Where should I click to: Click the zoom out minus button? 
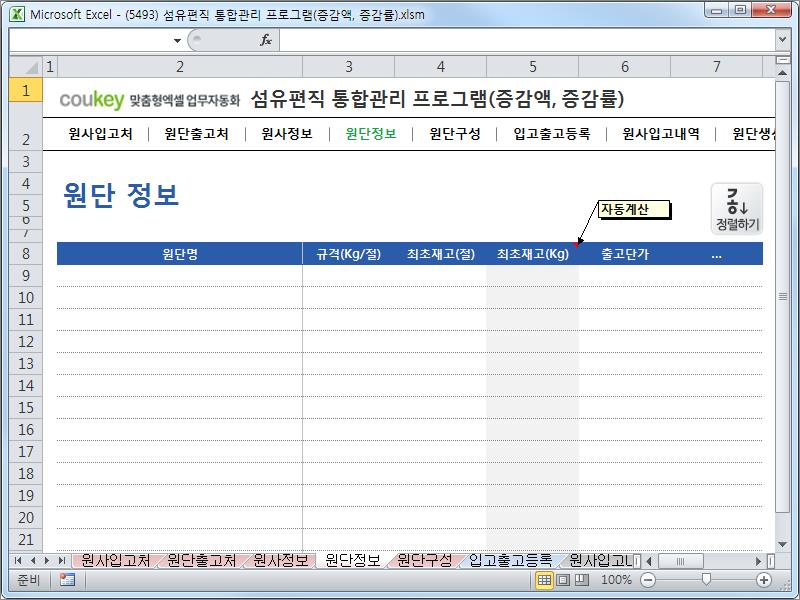[648, 580]
